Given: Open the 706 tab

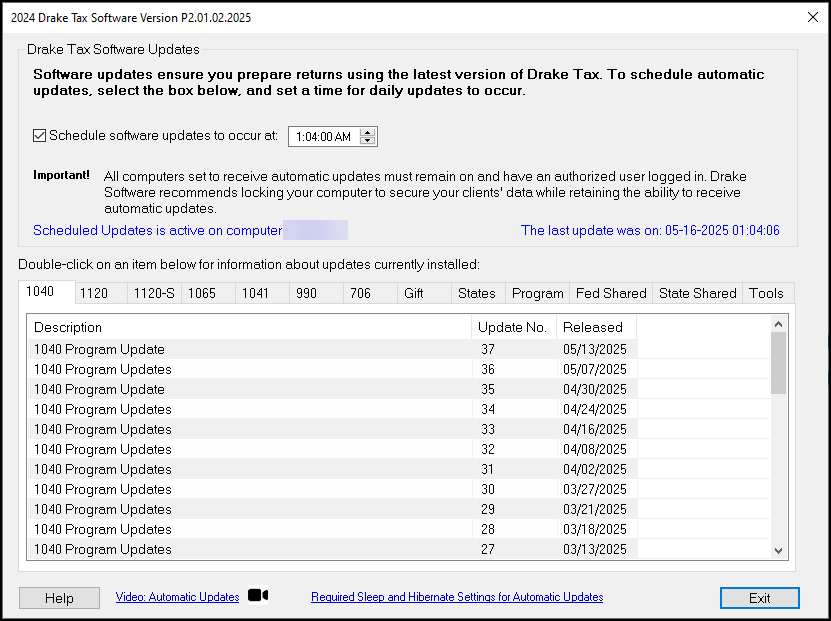Looking at the screenshot, I should (x=370, y=293).
